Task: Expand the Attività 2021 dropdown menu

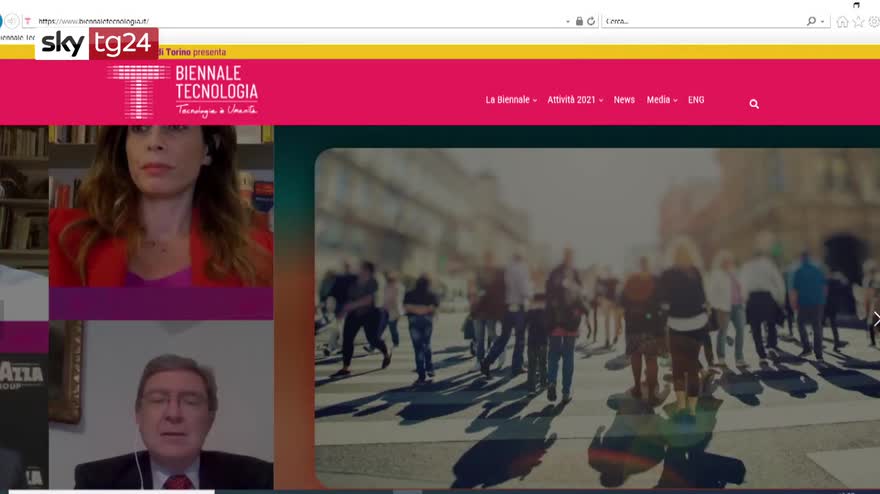Action: [575, 100]
